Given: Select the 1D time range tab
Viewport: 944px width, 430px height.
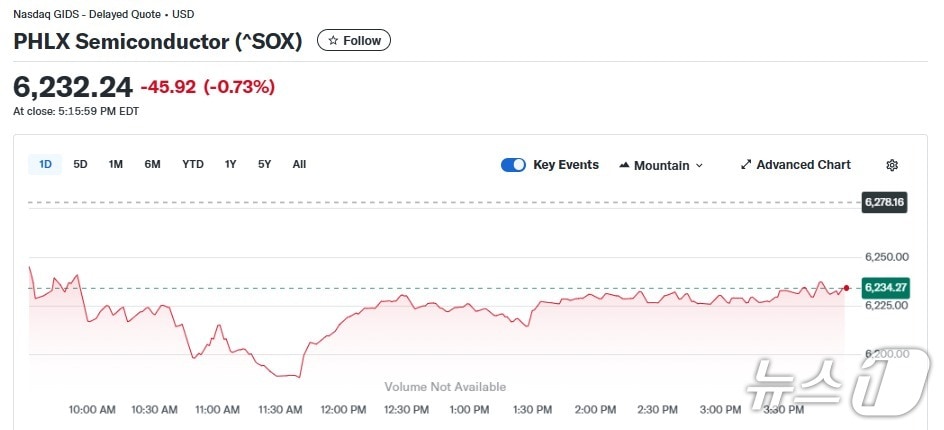Looking at the screenshot, I should [x=45, y=164].
